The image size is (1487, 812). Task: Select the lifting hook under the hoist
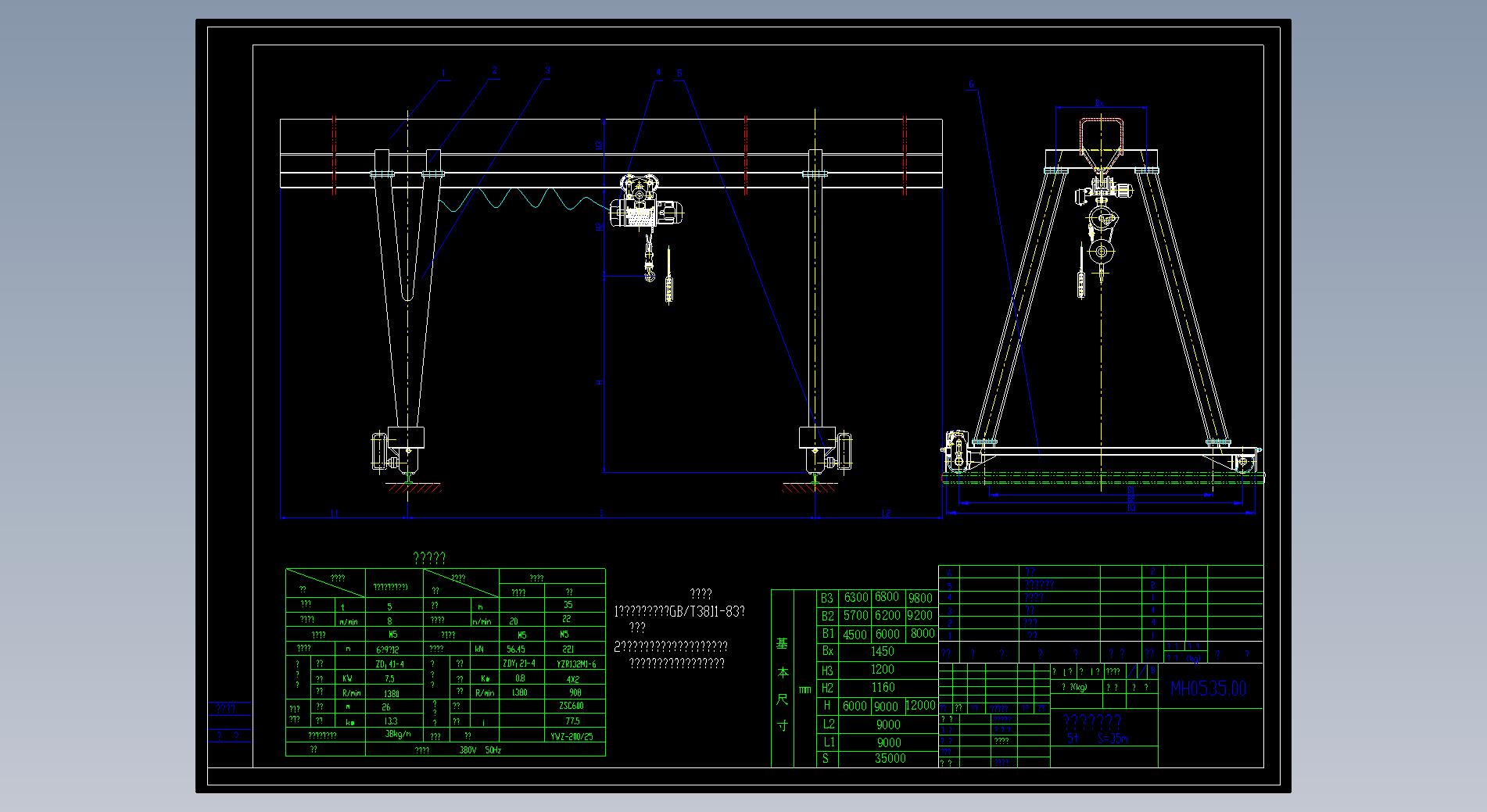click(x=649, y=274)
